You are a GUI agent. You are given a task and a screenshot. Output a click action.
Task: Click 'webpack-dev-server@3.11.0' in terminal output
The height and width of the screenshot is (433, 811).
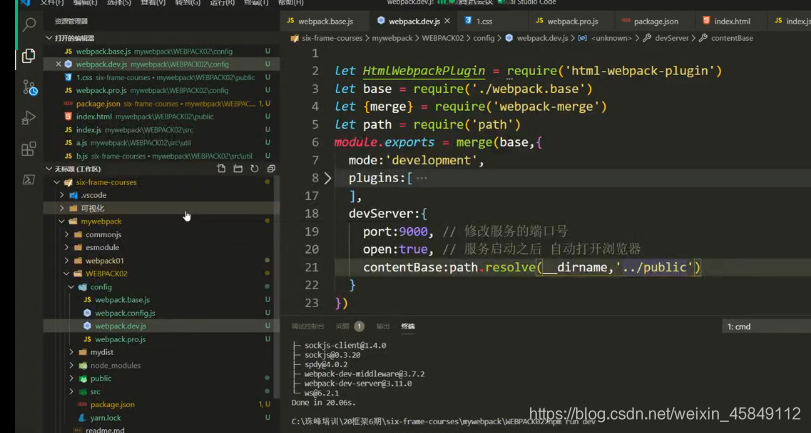358,384
